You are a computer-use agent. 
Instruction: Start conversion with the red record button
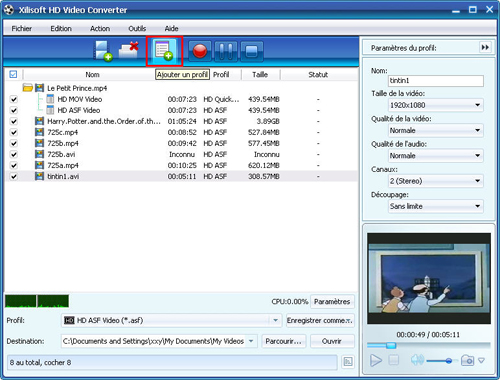(200, 51)
